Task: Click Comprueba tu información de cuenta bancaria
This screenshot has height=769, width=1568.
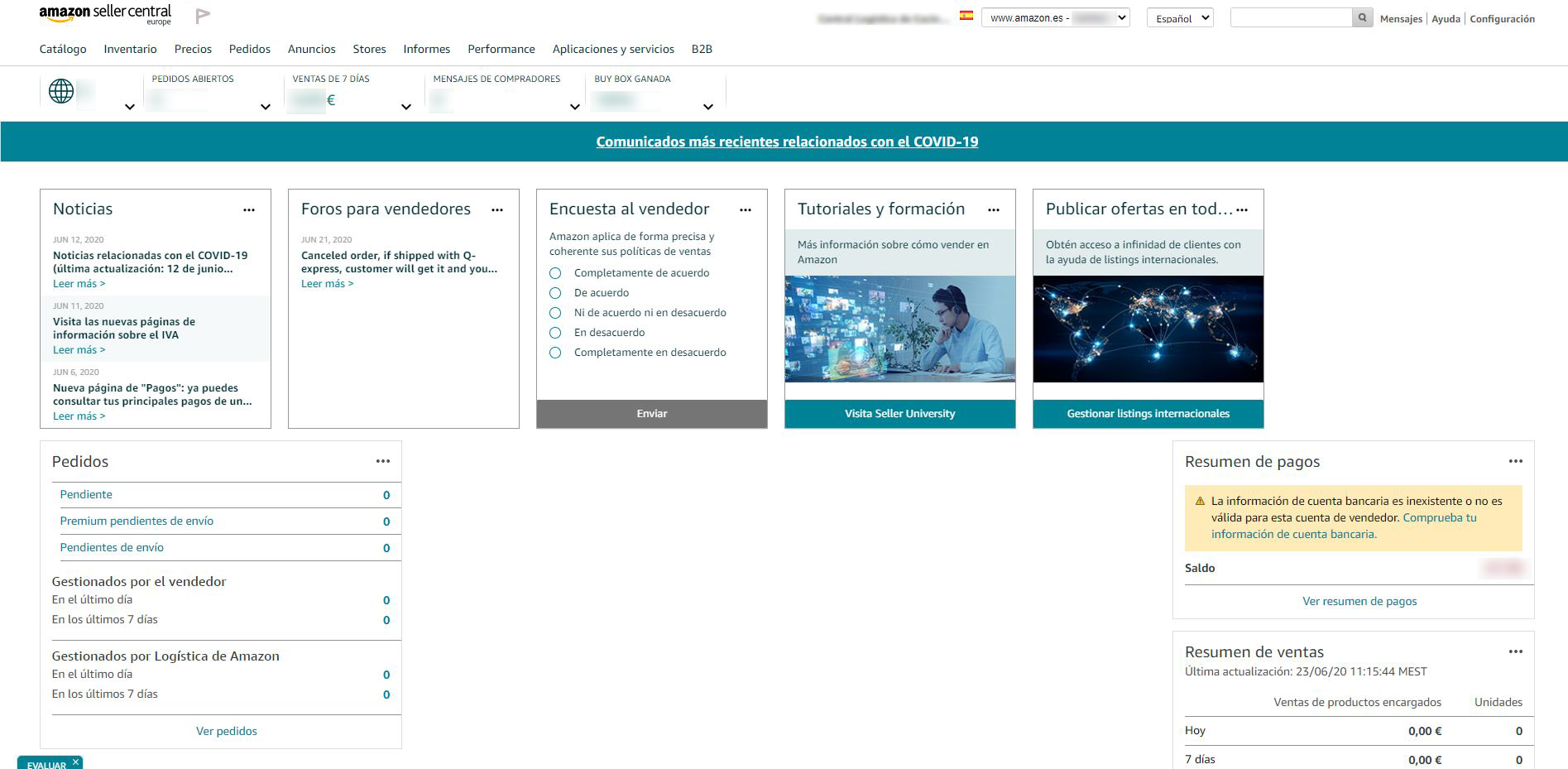Action: coord(1345,526)
